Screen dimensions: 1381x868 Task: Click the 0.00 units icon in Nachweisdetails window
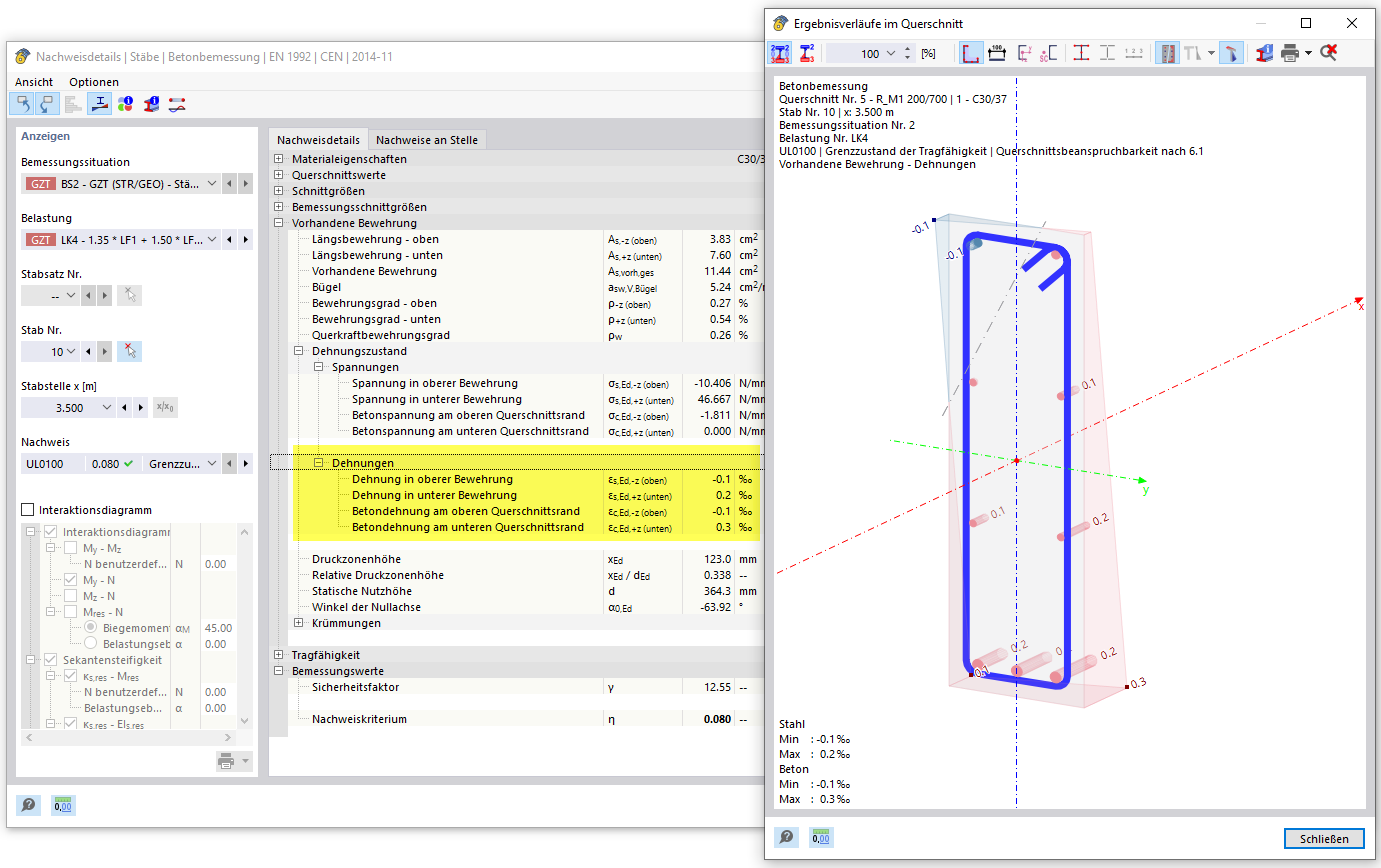63,805
